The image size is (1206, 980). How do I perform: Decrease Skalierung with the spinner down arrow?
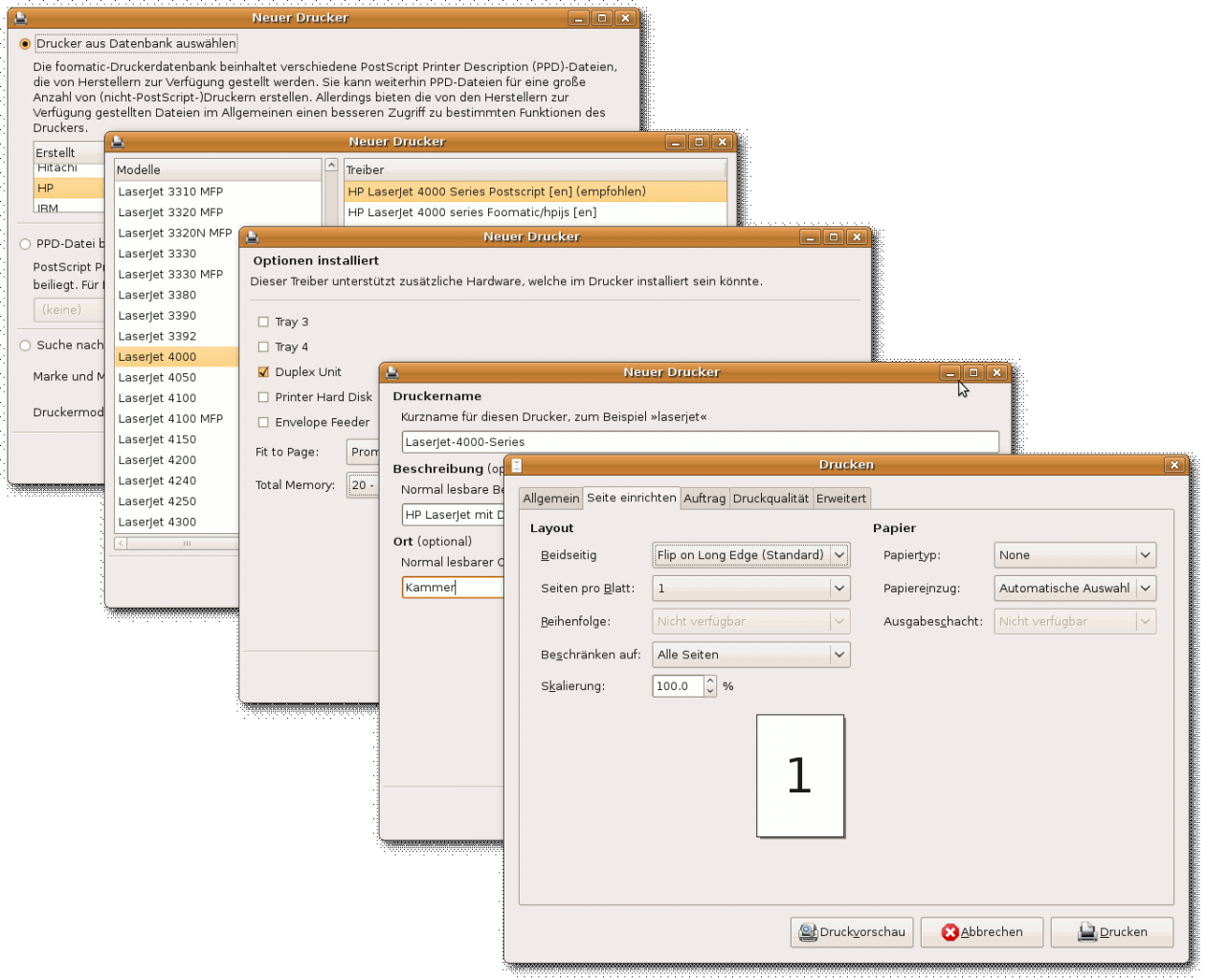[710, 691]
